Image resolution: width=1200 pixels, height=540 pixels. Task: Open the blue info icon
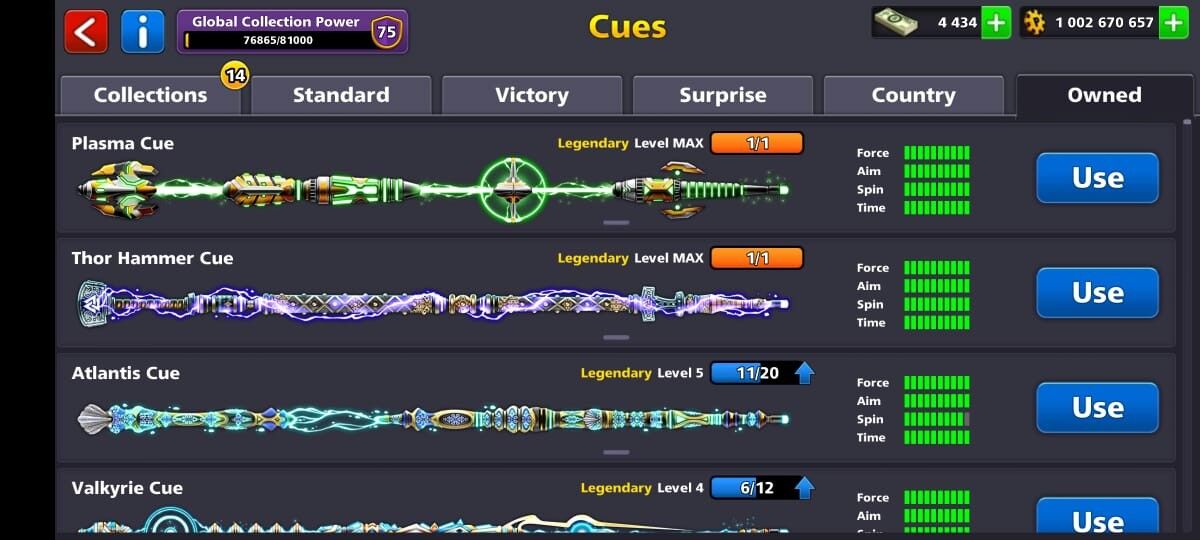point(142,31)
